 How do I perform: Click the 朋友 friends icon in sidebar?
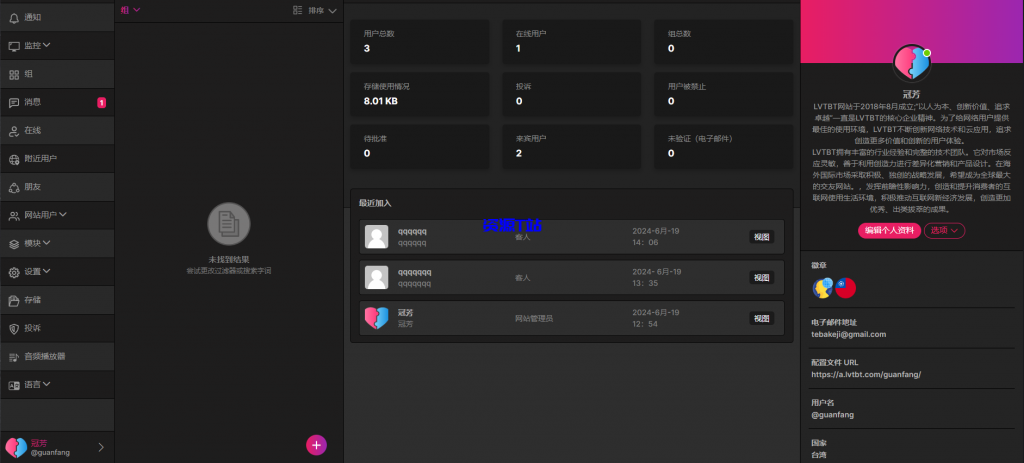pos(14,186)
